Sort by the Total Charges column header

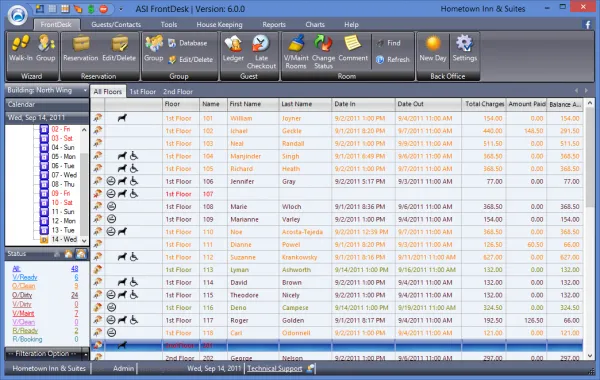coord(484,104)
